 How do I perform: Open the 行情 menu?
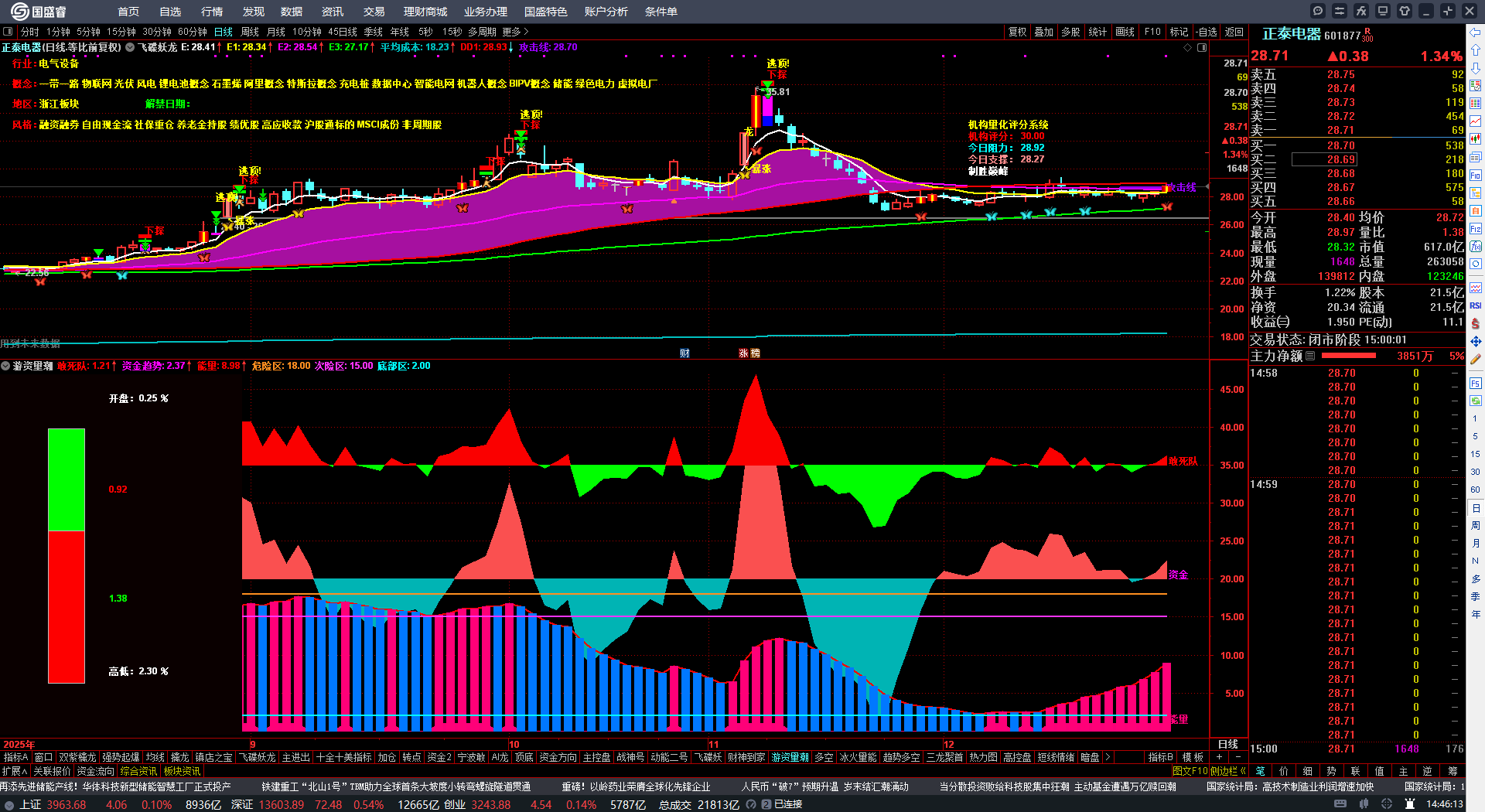point(212,12)
